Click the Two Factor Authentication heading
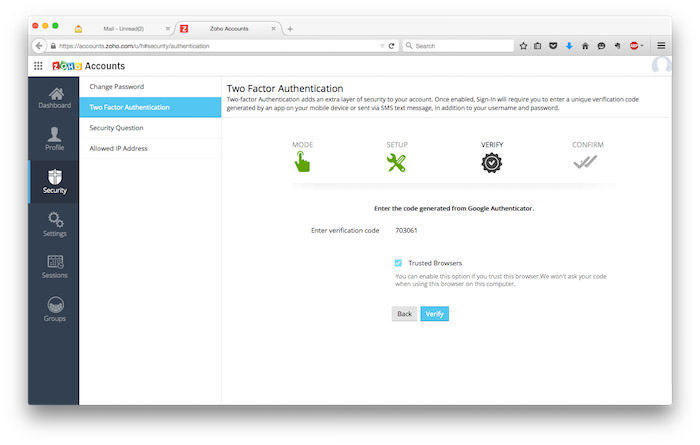The width and height of the screenshot is (700, 445). coord(285,88)
